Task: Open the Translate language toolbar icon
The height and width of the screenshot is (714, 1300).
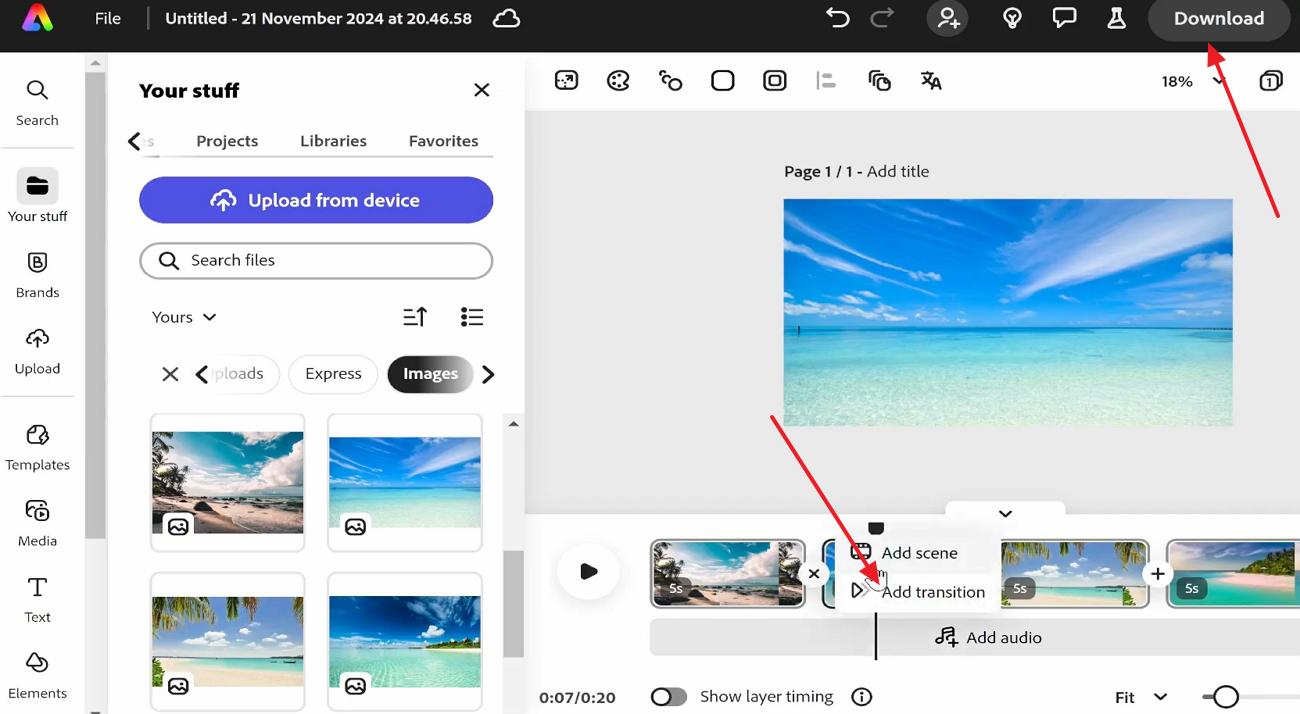Action: point(931,80)
